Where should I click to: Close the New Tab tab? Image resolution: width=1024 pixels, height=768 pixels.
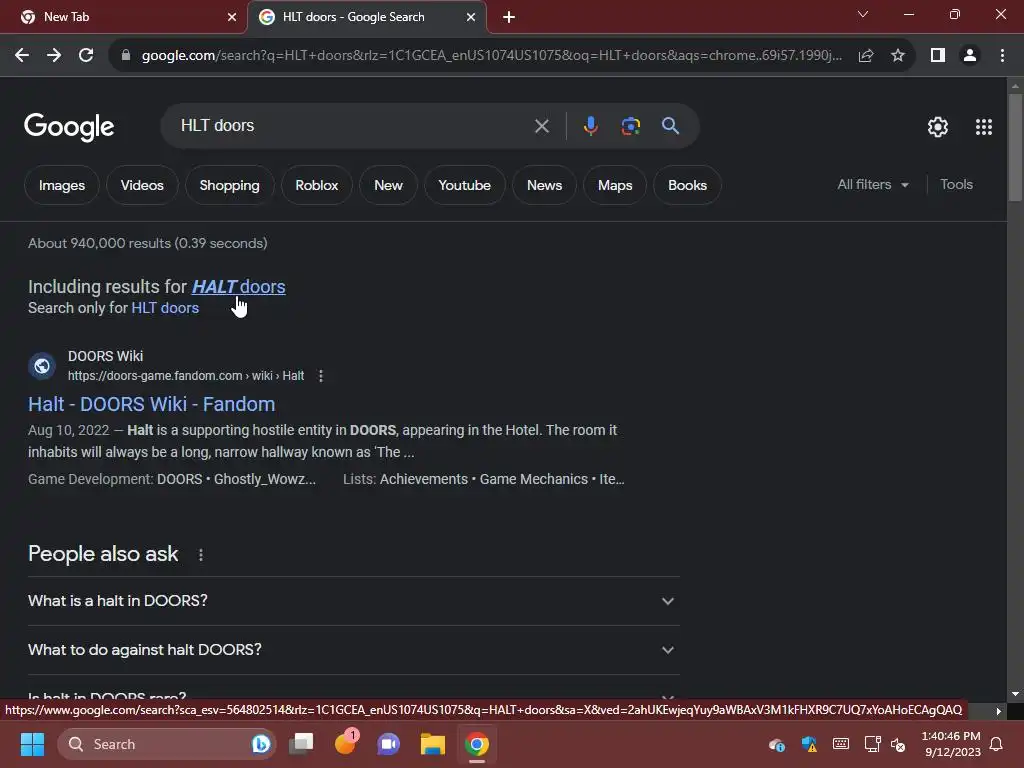[232, 17]
